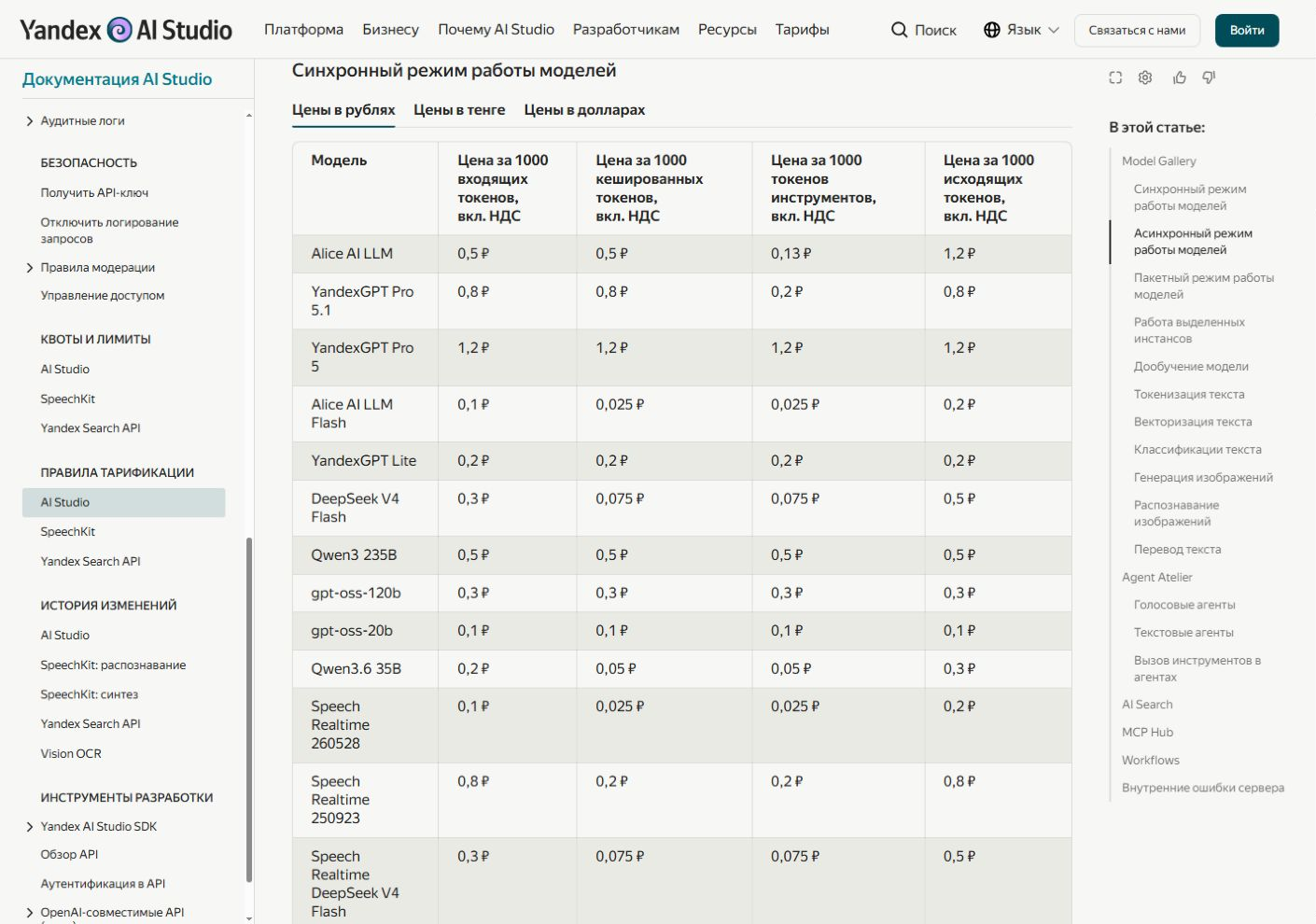Screen dimensions: 1316x924
Task: Open the Язык dropdown
Action: tap(1022, 30)
